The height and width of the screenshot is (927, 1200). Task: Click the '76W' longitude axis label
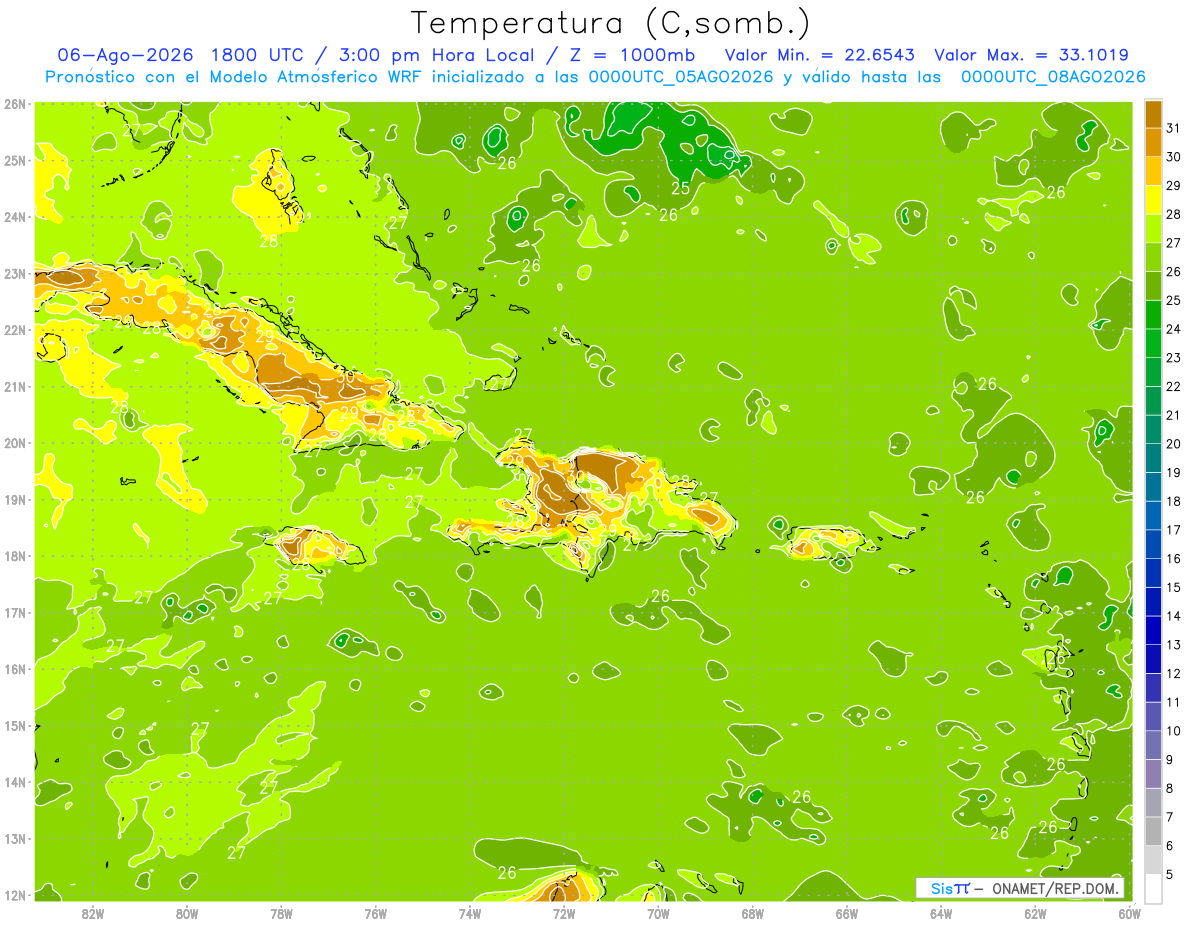coord(375,913)
